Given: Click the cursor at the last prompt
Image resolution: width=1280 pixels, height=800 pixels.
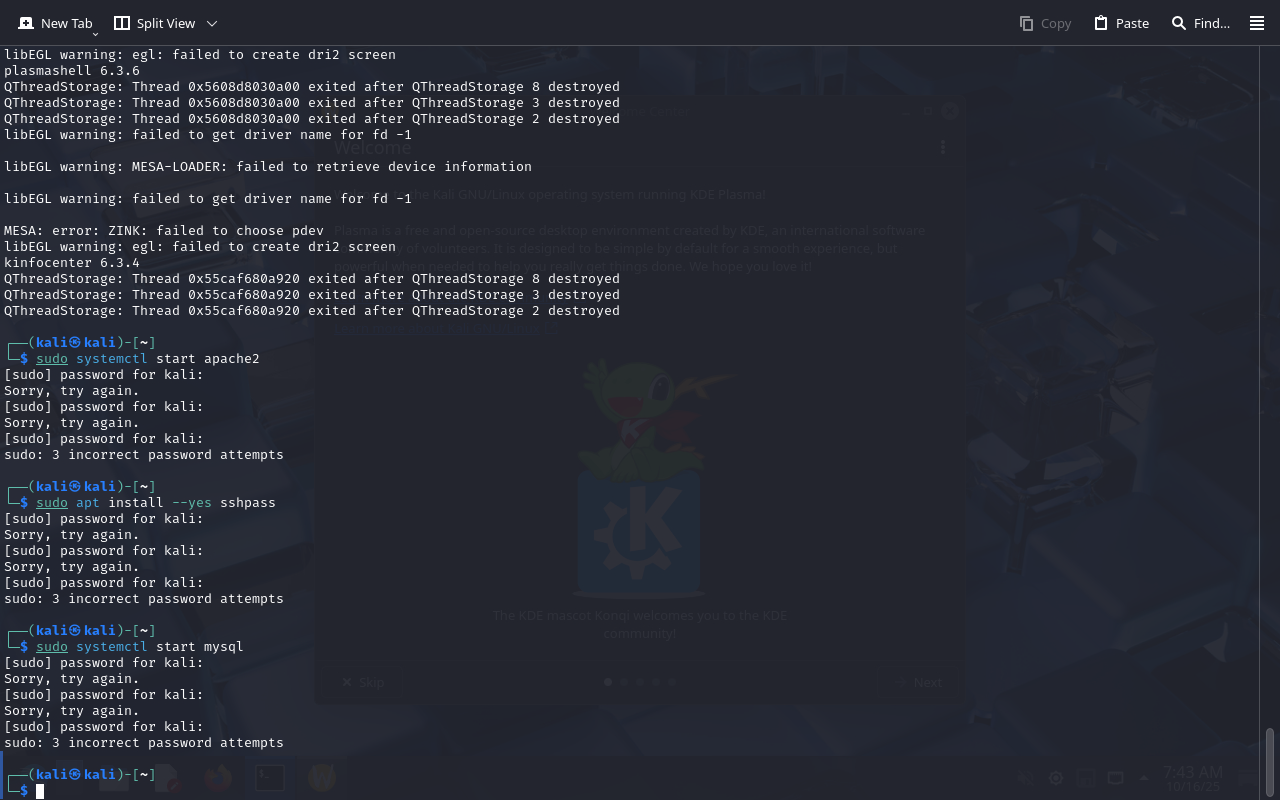Looking at the screenshot, I should coord(40,791).
